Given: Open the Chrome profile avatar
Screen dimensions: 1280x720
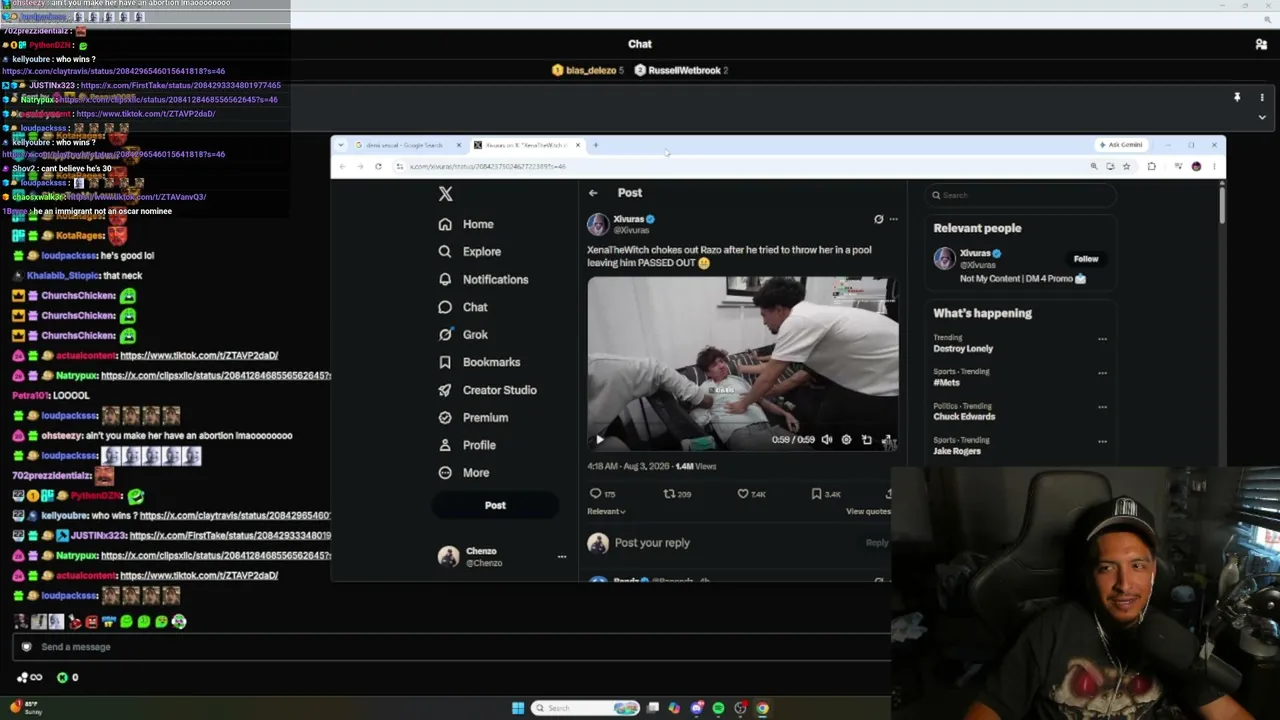Looking at the screenshot, I should click(1196, 167).
